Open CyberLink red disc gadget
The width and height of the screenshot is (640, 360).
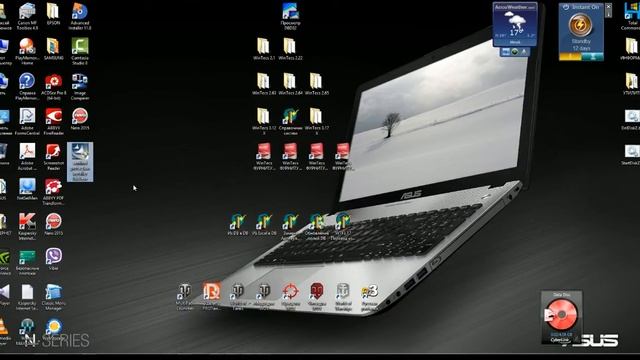pos(562,317)
